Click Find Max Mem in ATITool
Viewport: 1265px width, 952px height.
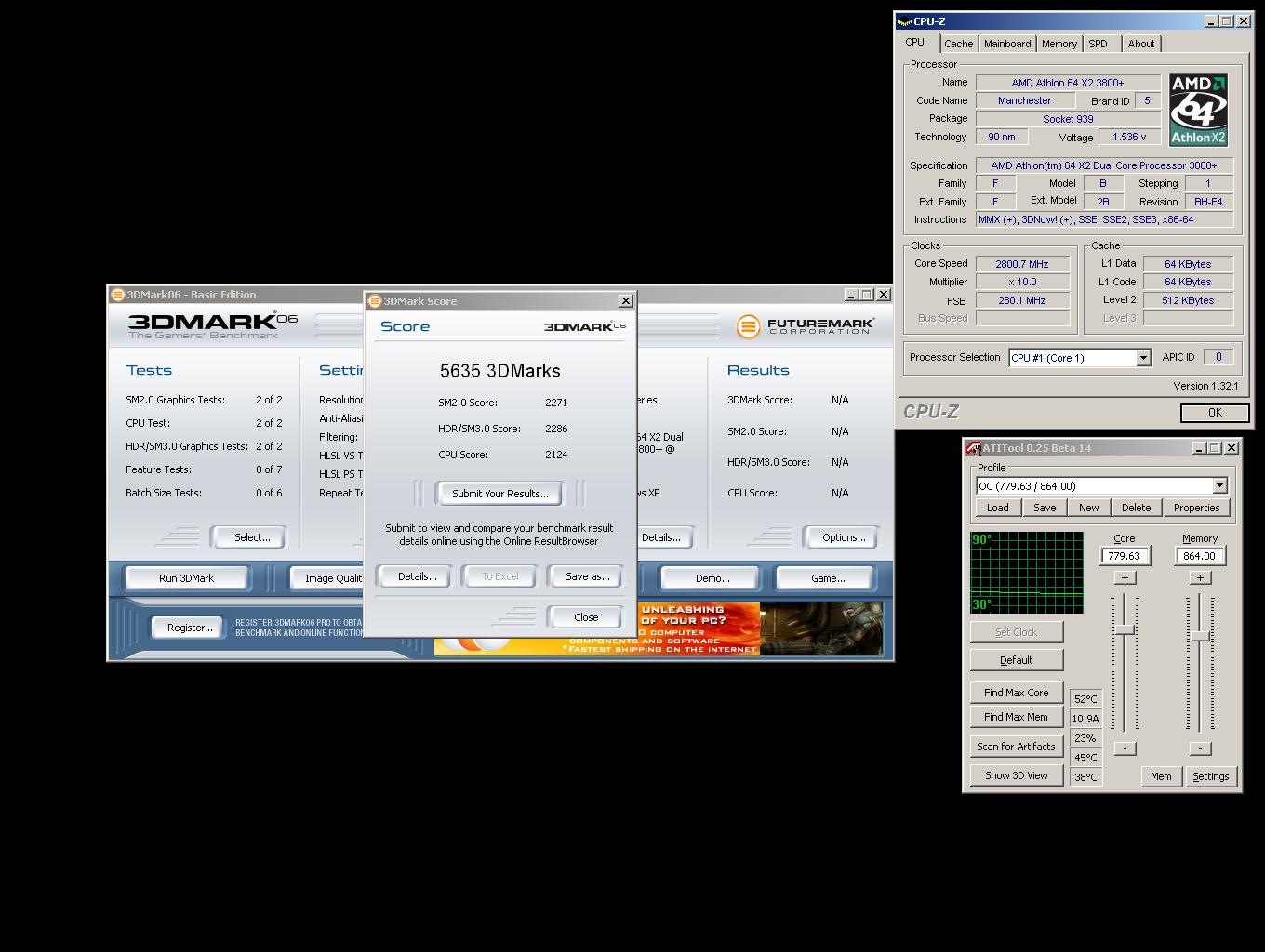[x=1017, y=717]
